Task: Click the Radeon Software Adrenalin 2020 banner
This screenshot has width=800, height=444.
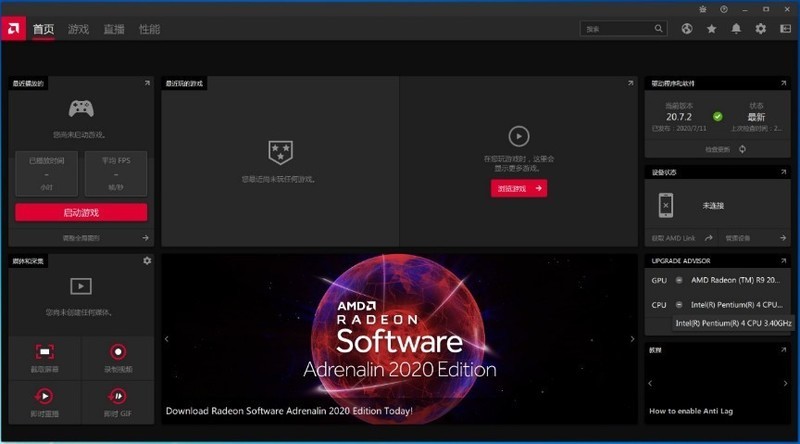Action: [399, 339]
